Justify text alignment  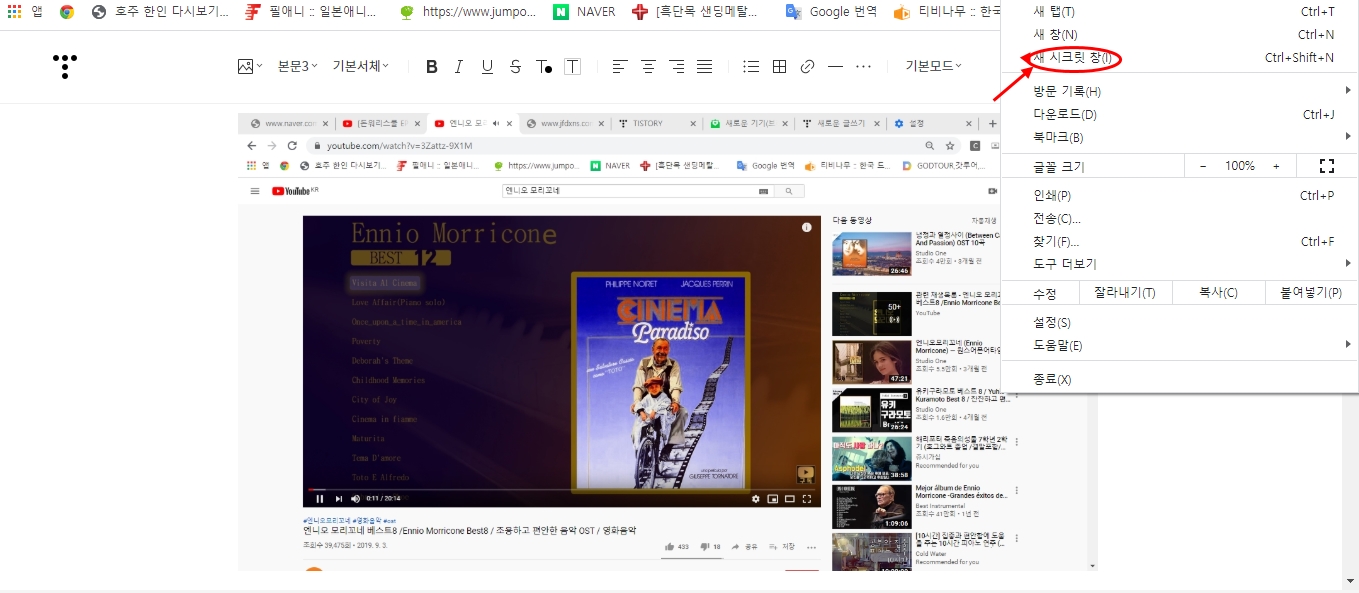tap(705, 67)
